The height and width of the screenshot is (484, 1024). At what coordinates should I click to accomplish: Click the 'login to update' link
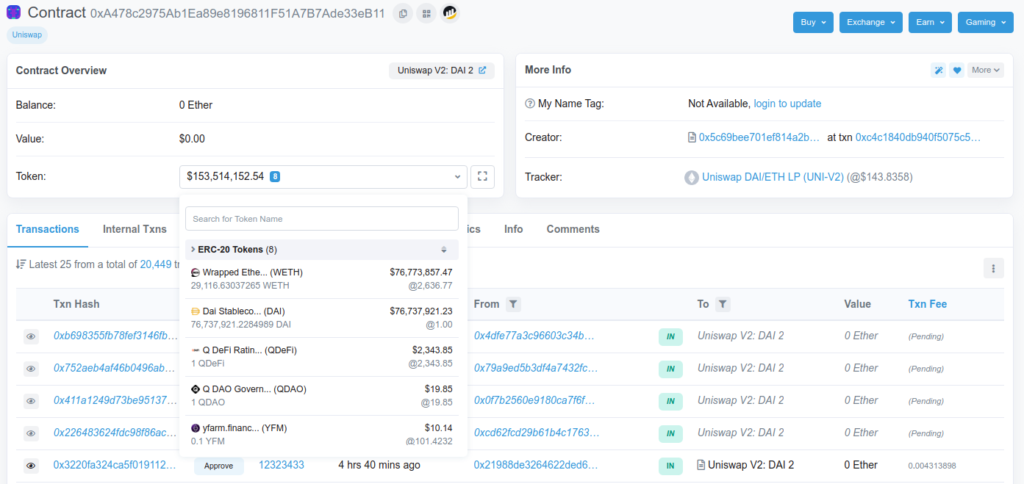(787, 104)
